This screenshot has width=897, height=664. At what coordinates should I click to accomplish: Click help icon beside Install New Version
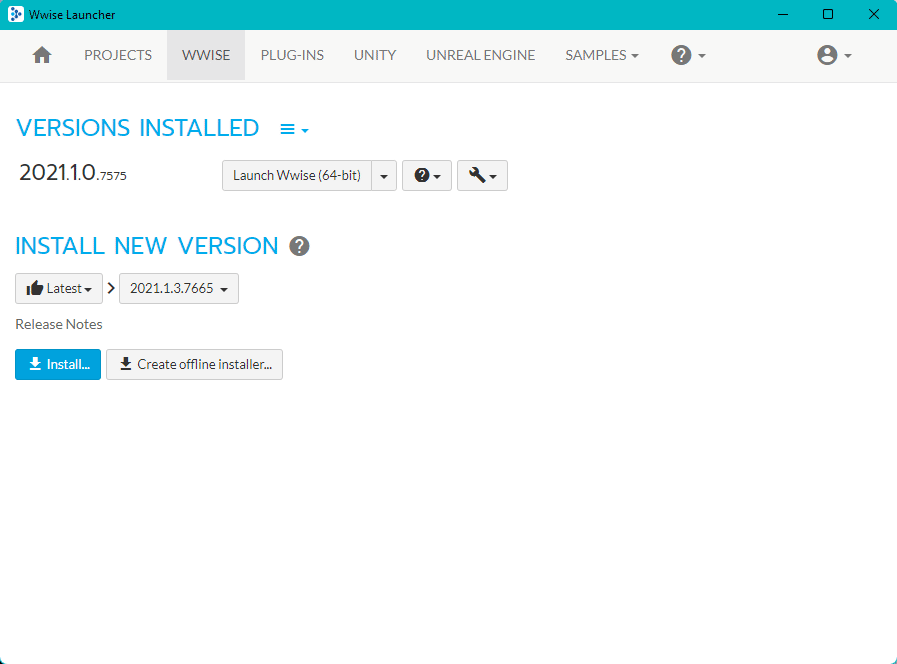(x=299, y=246)
